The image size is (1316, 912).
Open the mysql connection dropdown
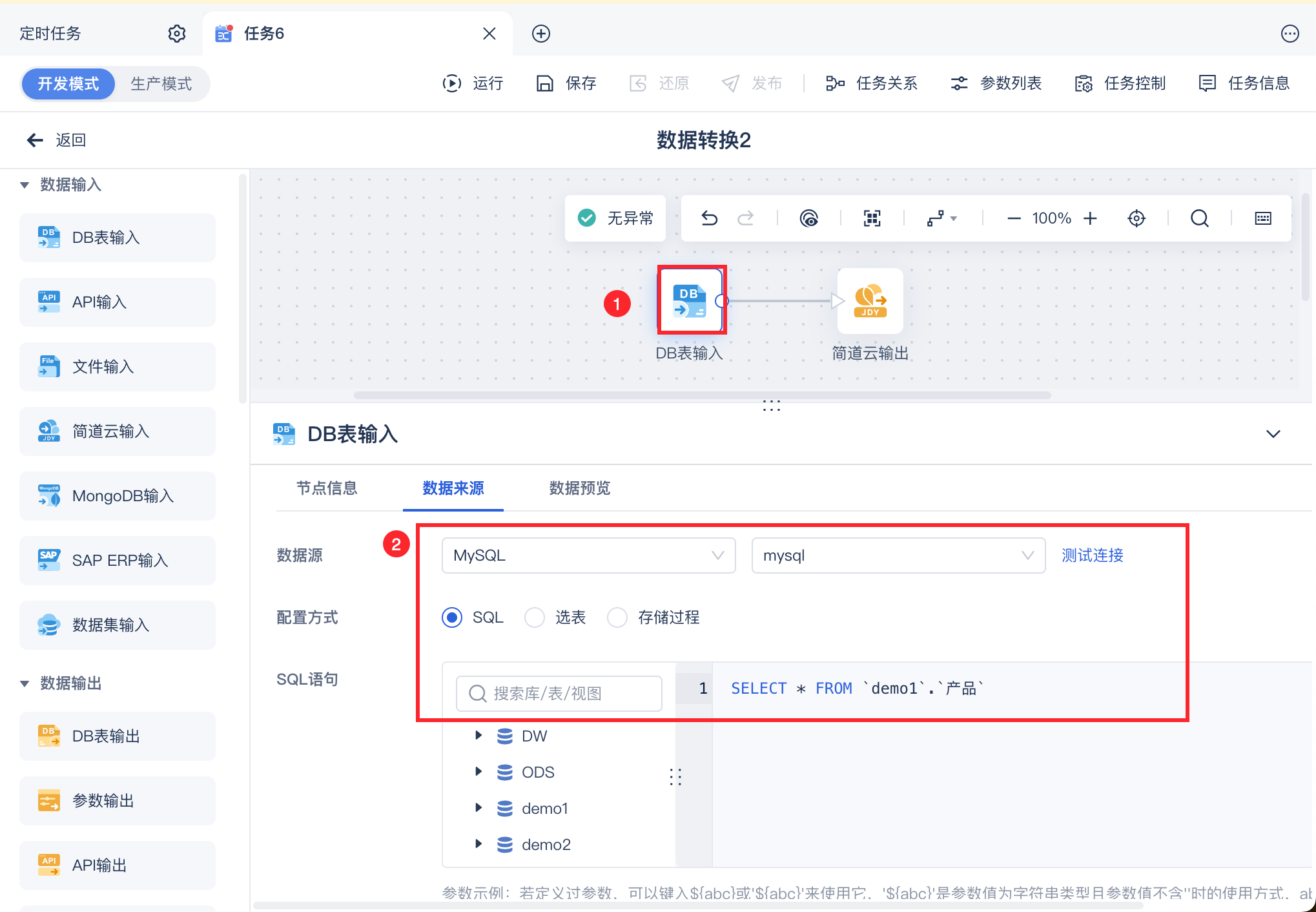[x=898, y=555]
